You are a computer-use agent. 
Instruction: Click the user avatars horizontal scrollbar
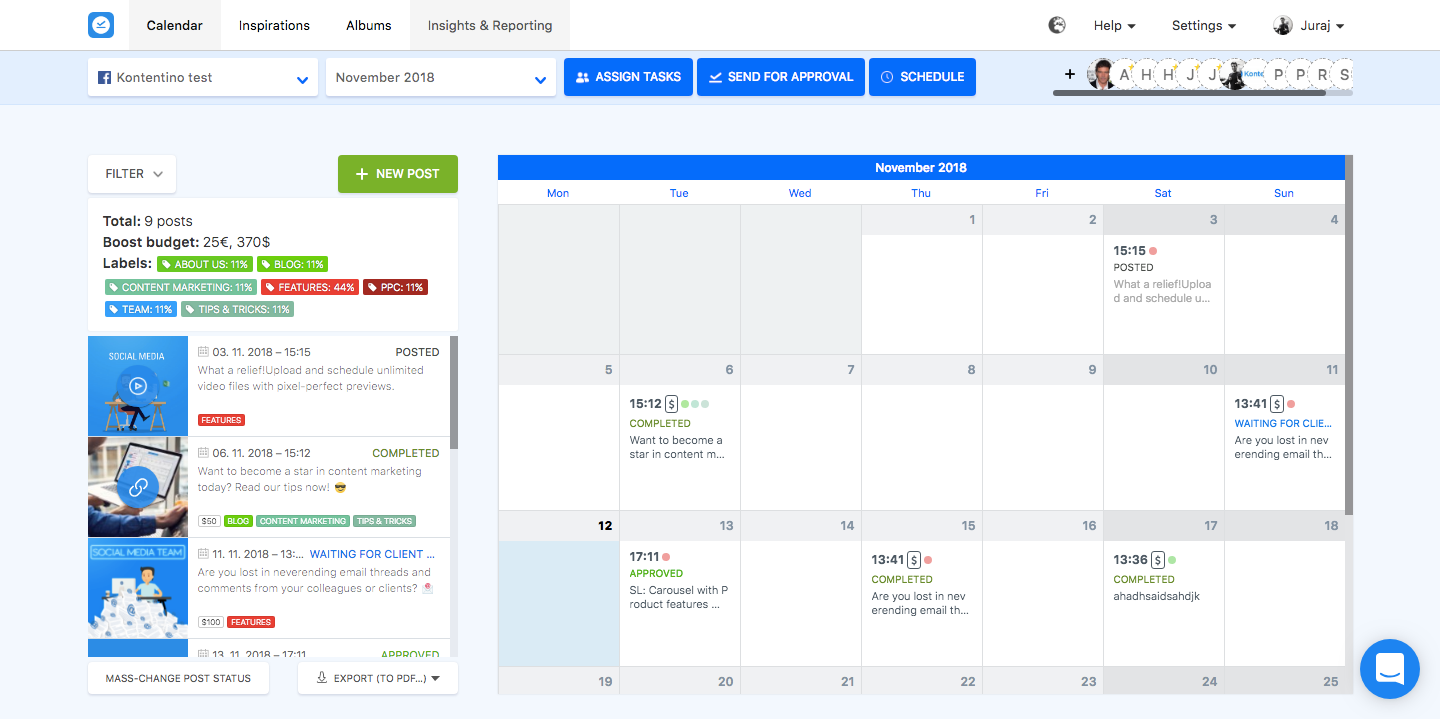[x=1190, y=93]
